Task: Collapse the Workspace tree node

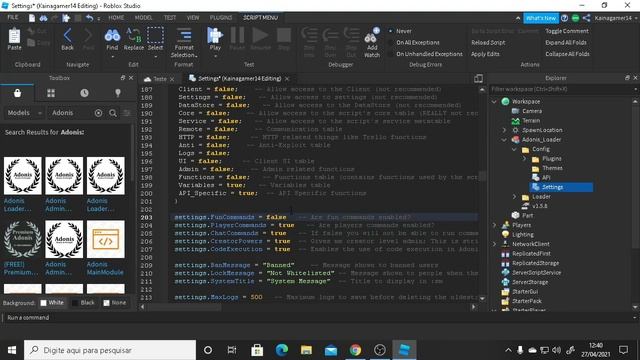Action: (x=494, y=102)
